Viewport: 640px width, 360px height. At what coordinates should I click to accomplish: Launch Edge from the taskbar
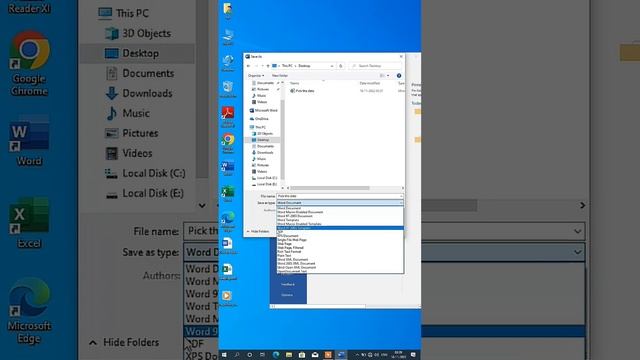point(276,355)
